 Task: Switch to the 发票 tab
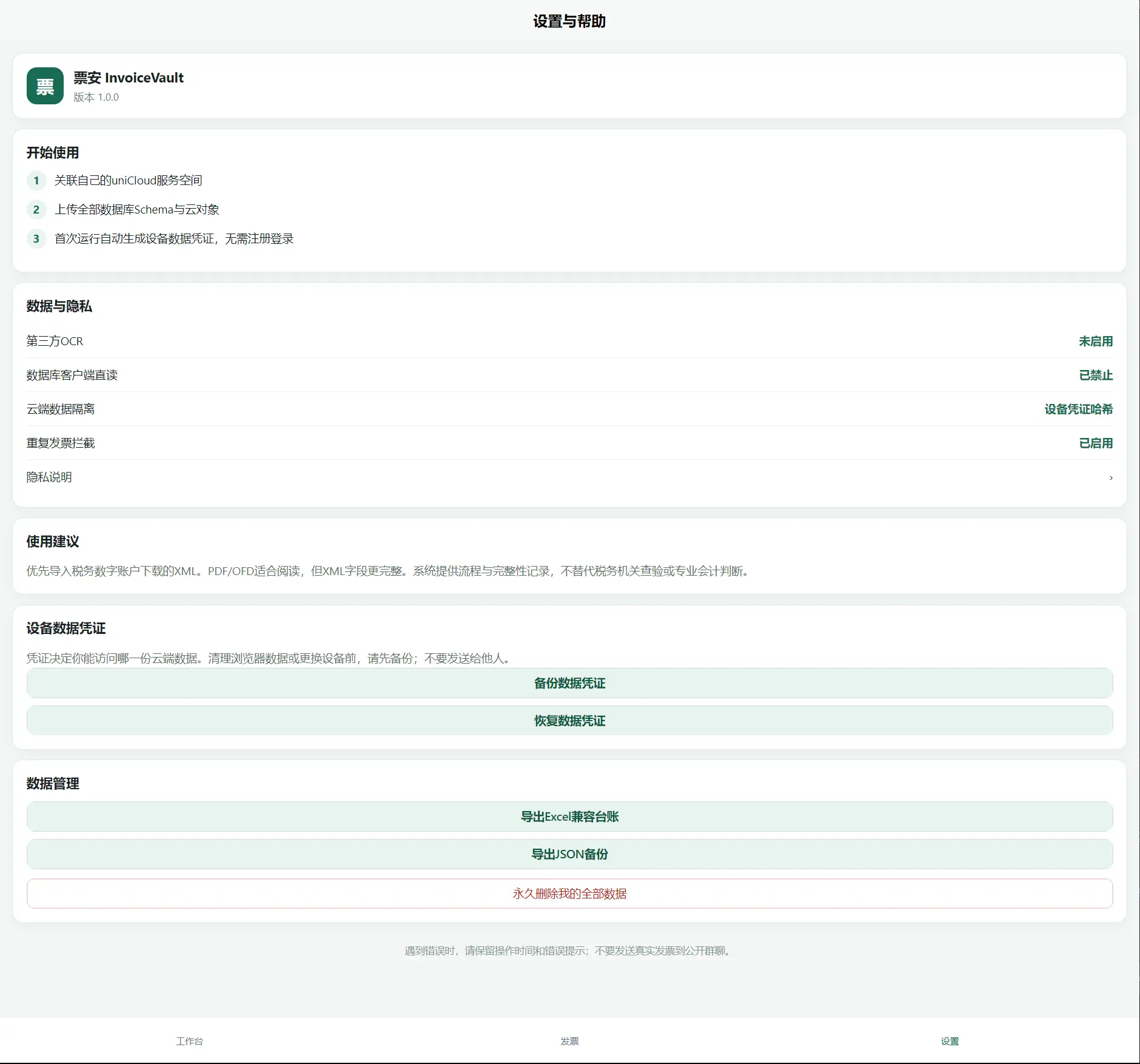coord(569,1041)
